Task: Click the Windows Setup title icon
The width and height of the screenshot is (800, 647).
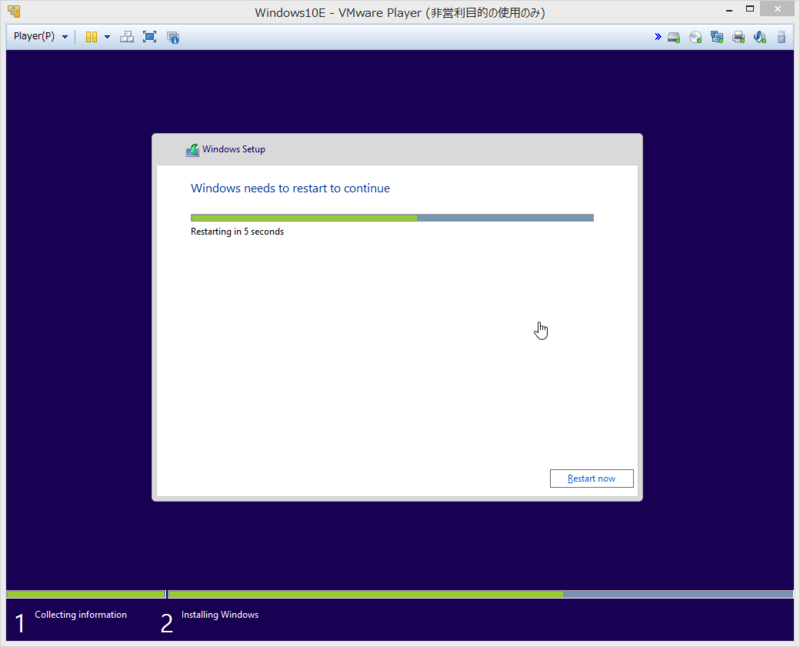Action: coord(192,150)
